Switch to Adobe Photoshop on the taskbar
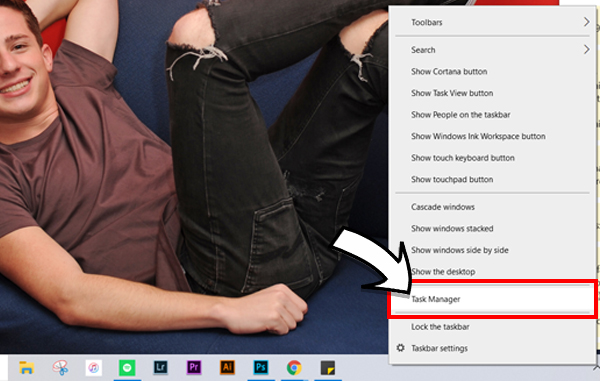 [x=261, y=368]
